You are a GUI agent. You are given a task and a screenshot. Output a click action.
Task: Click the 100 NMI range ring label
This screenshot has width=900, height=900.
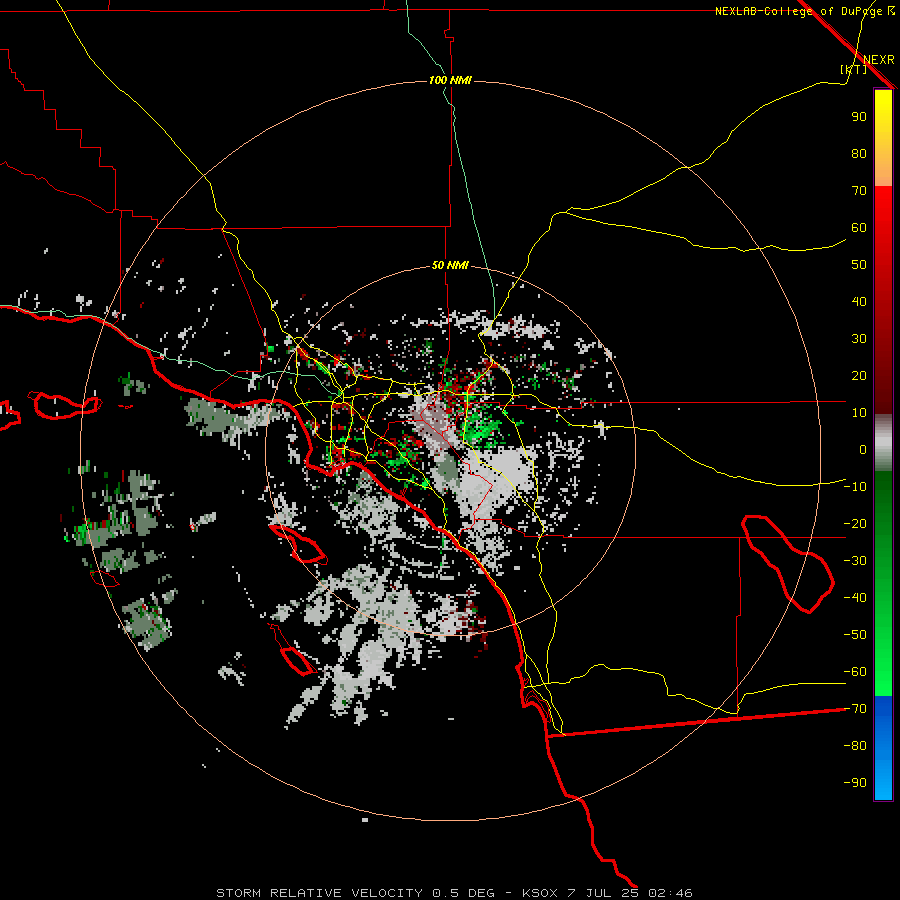[x=450, y=80]
